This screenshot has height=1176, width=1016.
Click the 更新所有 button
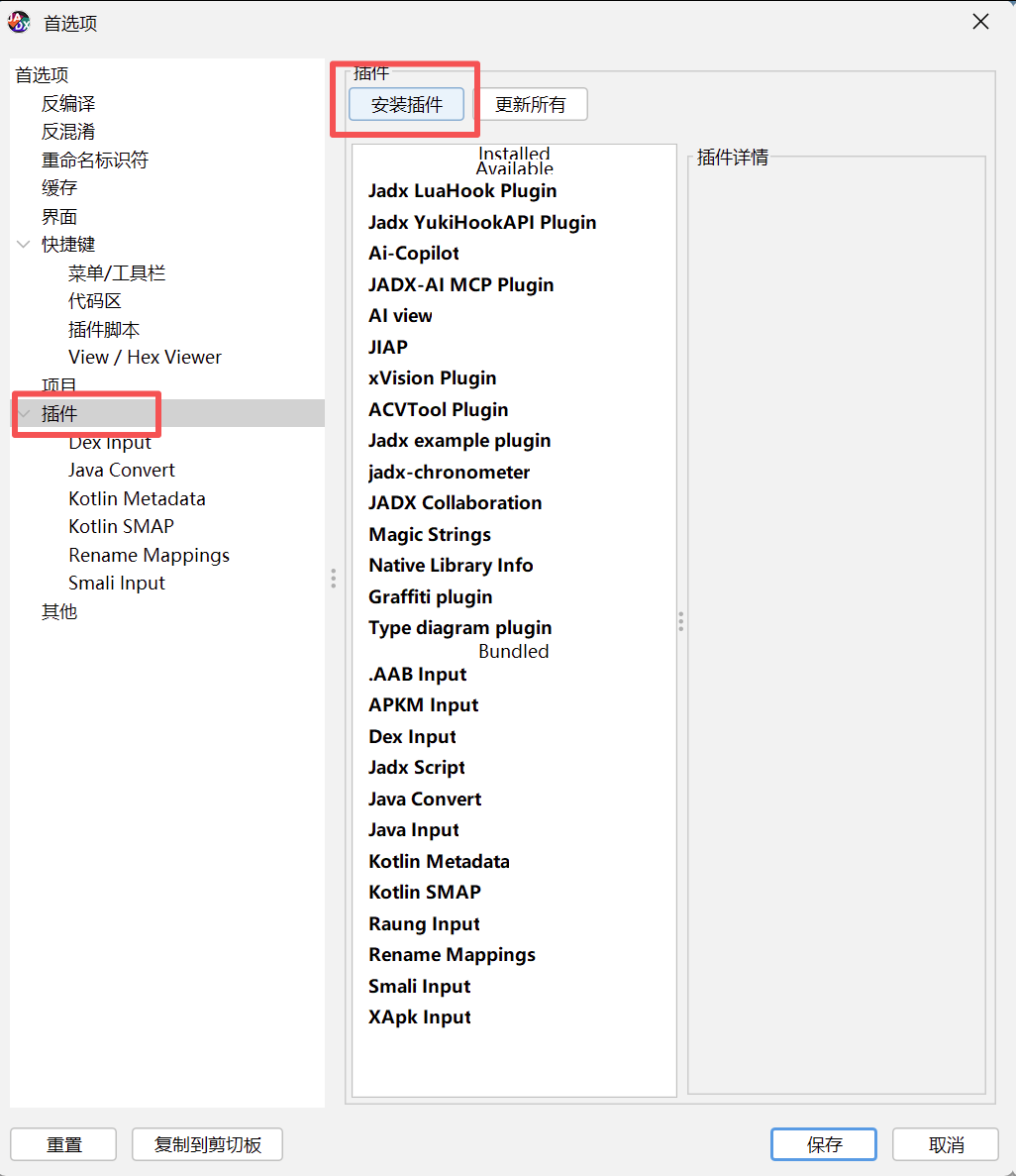pos(530,104)
